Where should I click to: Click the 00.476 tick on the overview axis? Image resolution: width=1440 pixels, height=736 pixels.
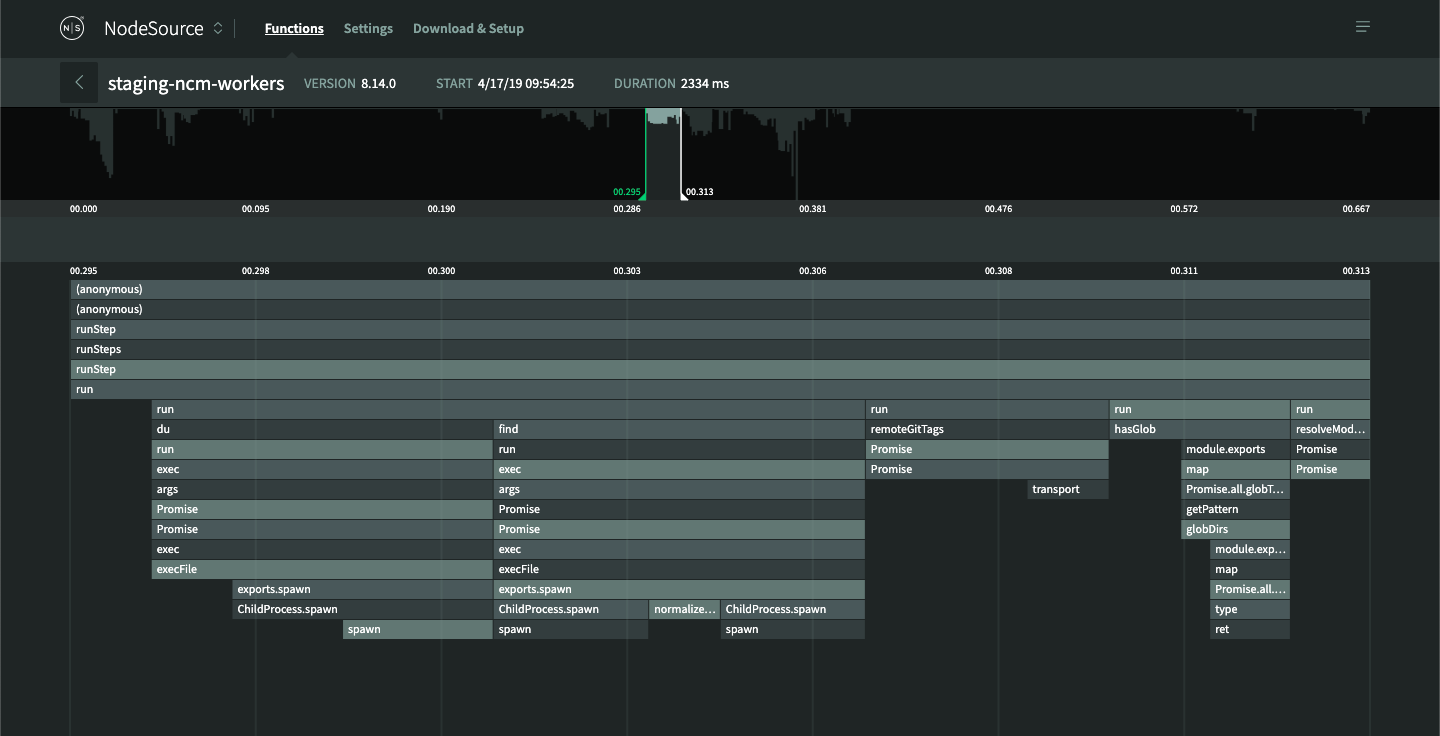[998, 209]
